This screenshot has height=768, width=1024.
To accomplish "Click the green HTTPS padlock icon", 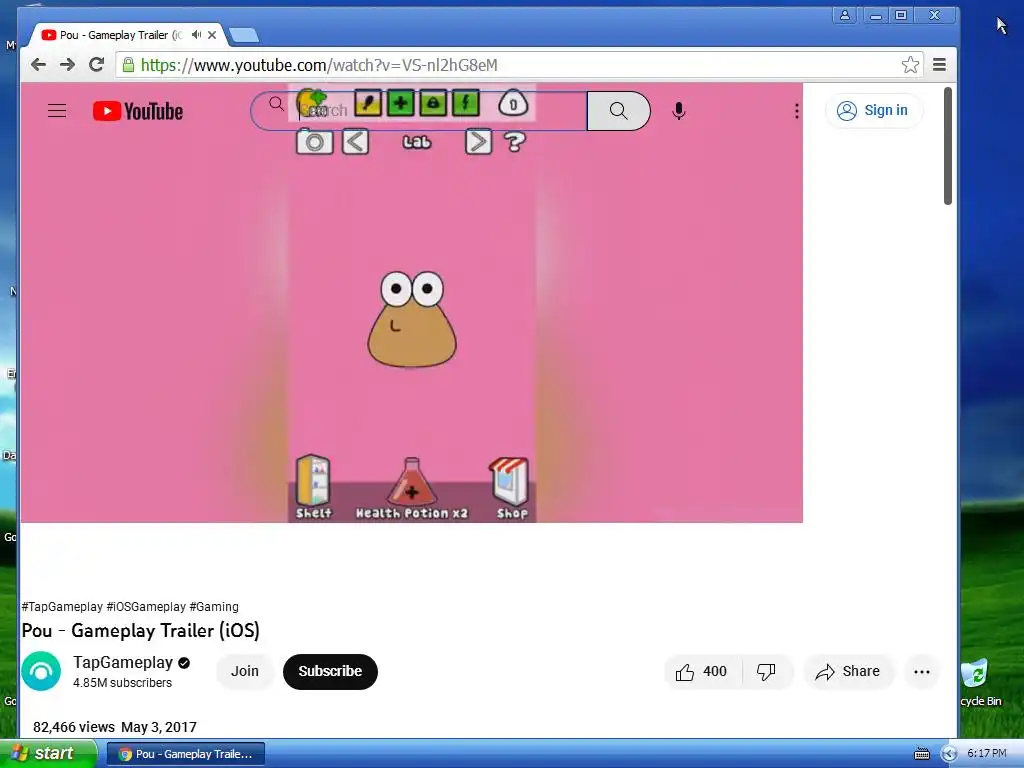I will 129,65.
